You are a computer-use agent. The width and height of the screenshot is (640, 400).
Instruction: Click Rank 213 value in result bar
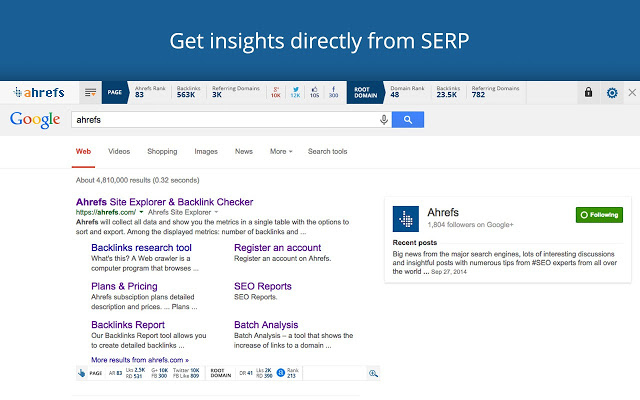coord(293,373)
